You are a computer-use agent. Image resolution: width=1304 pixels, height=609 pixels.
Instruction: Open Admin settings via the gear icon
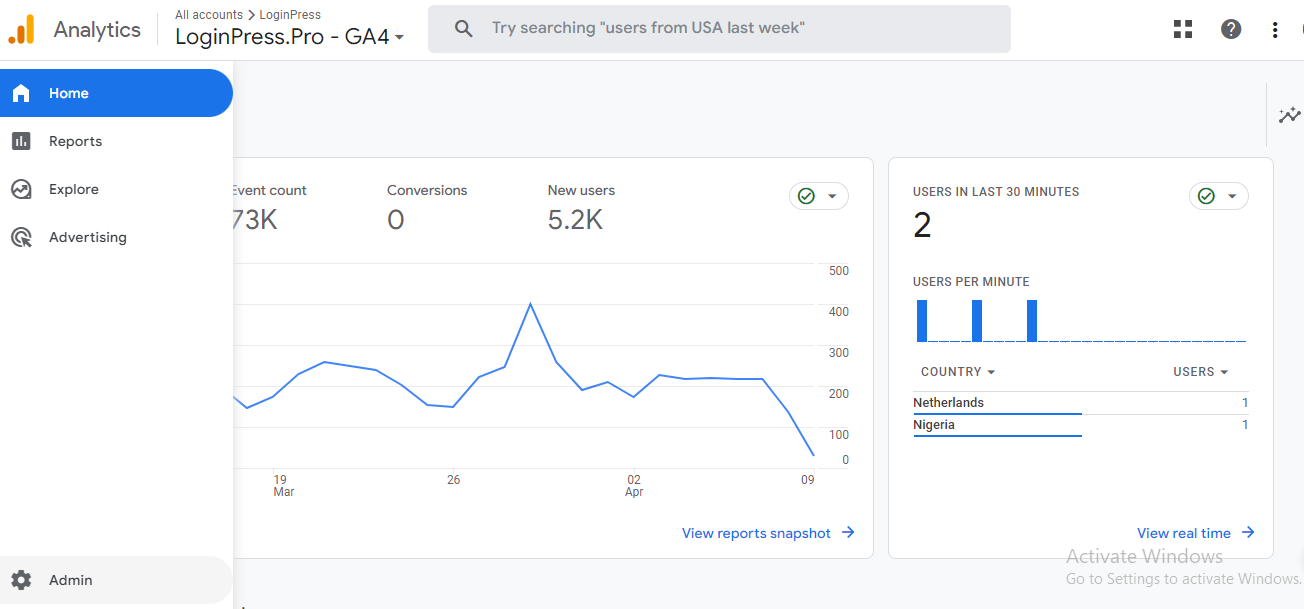click(x=23, y=580)
